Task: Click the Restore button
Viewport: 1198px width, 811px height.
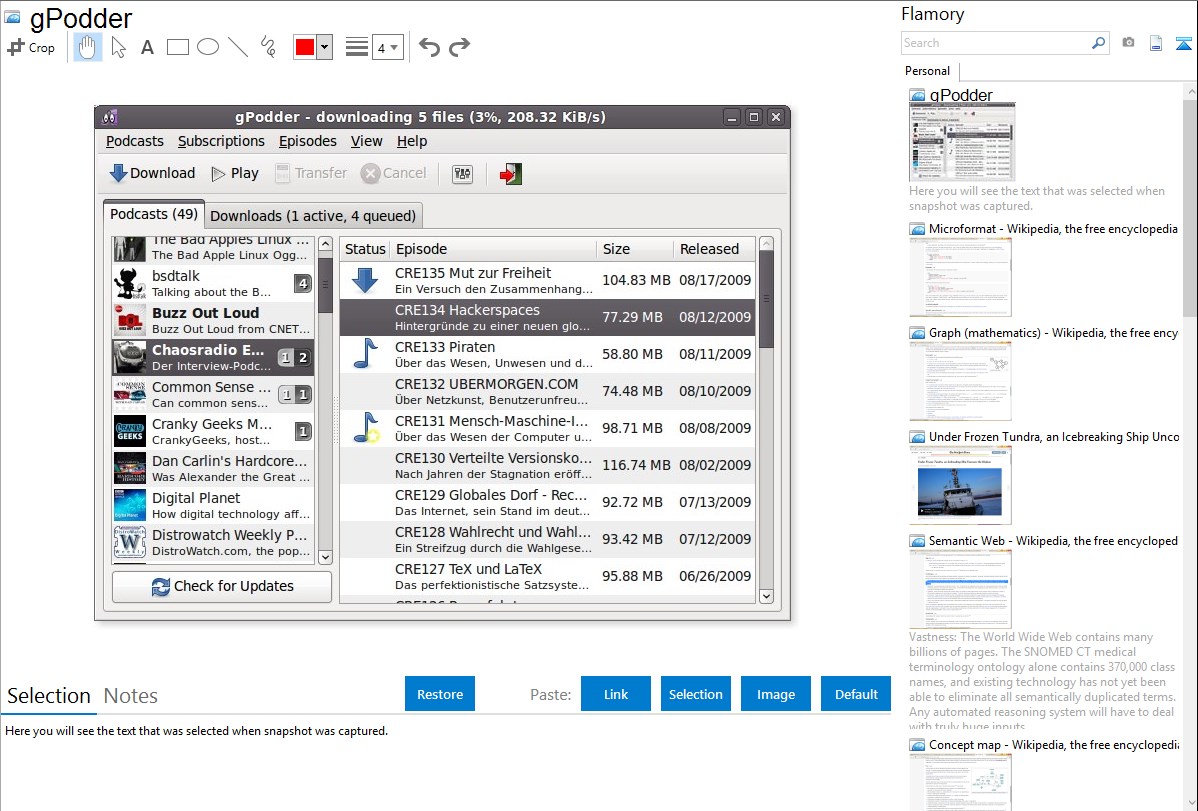Action: click(x=440, y=694)
